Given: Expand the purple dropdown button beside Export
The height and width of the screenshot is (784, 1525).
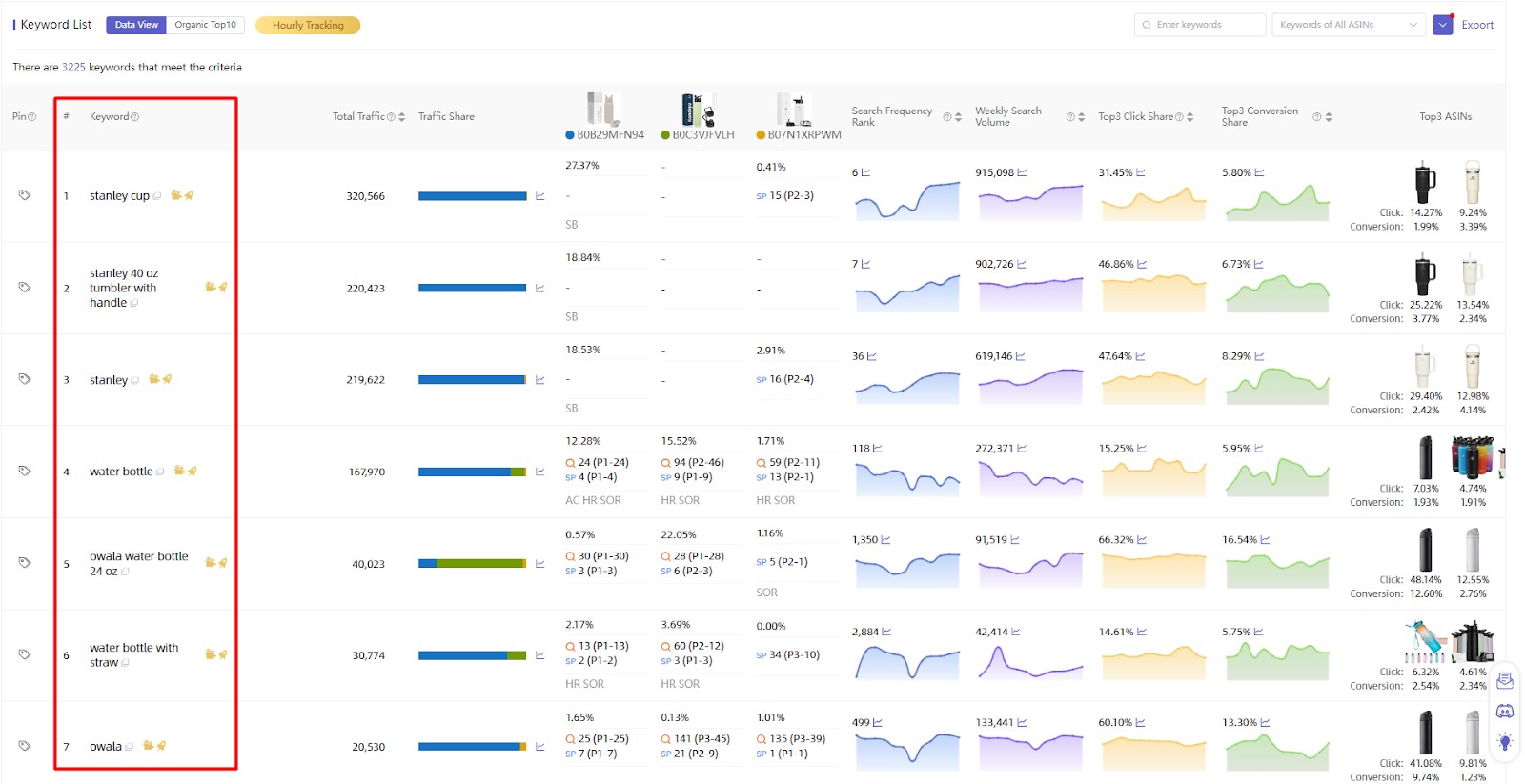Looking at the screenshot, I should click(x=1443, y=25).
